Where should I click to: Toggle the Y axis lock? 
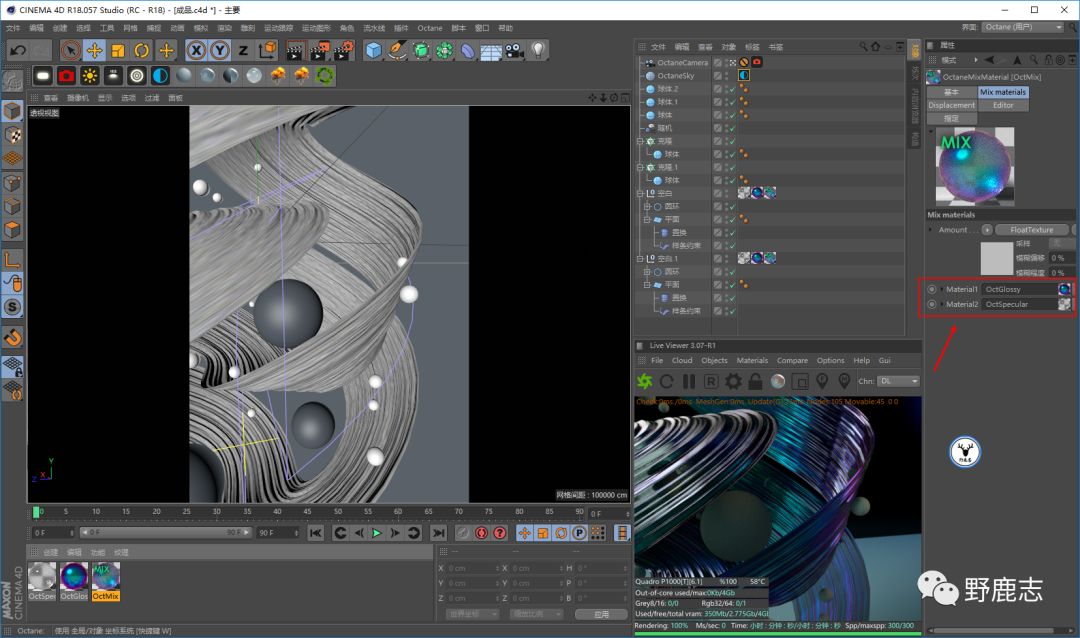(219, 50)
